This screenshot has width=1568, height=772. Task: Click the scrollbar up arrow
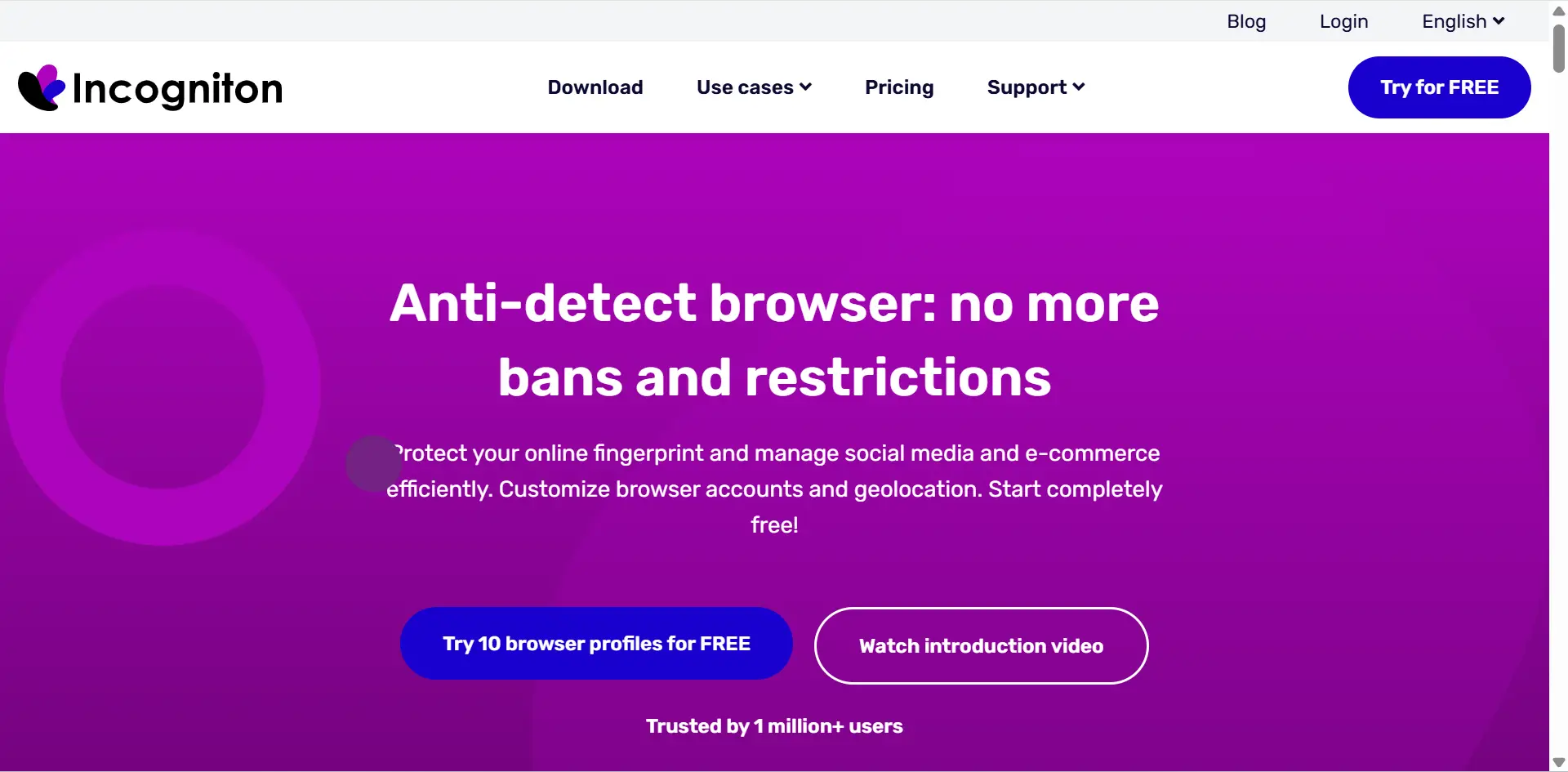coord(1558,11)
